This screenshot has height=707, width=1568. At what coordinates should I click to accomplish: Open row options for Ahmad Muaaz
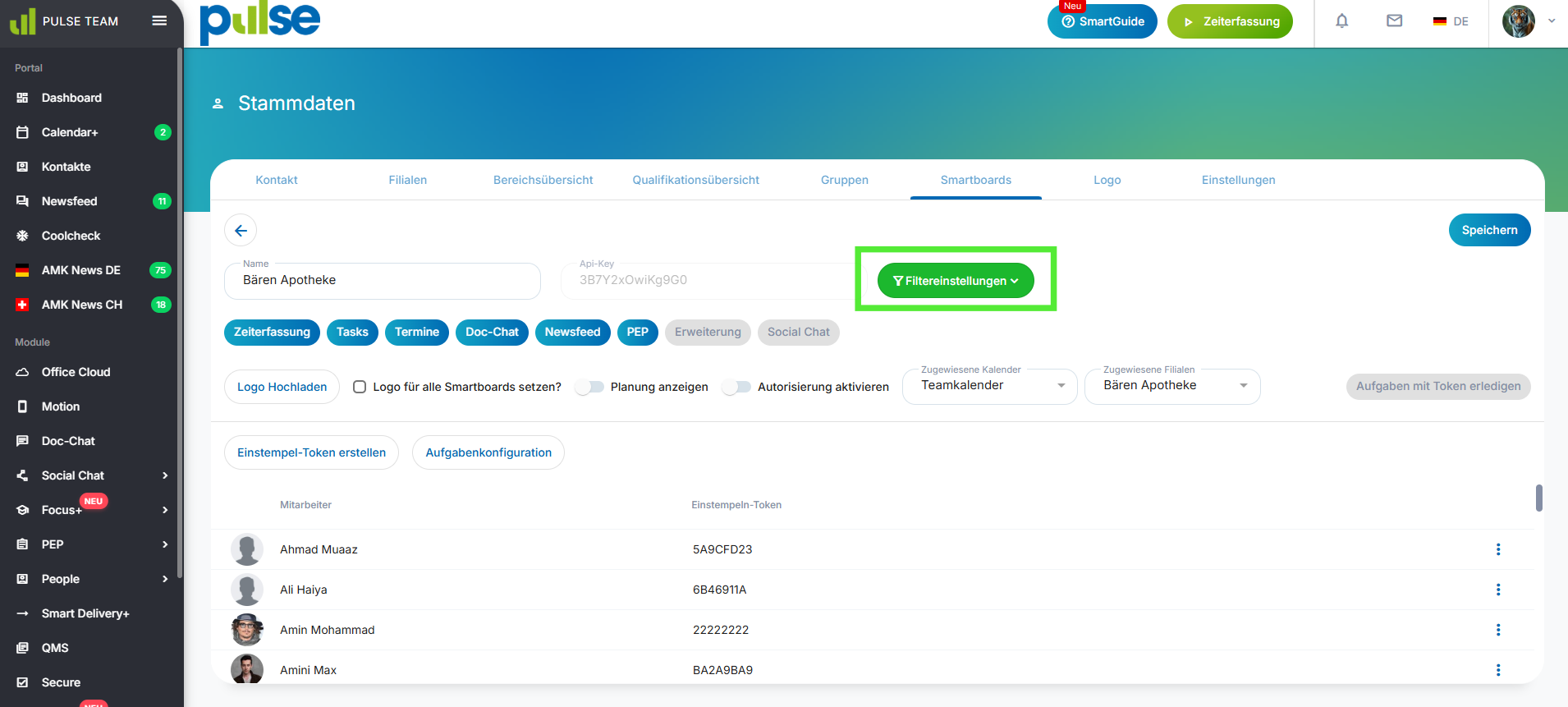pos(1498,549)
